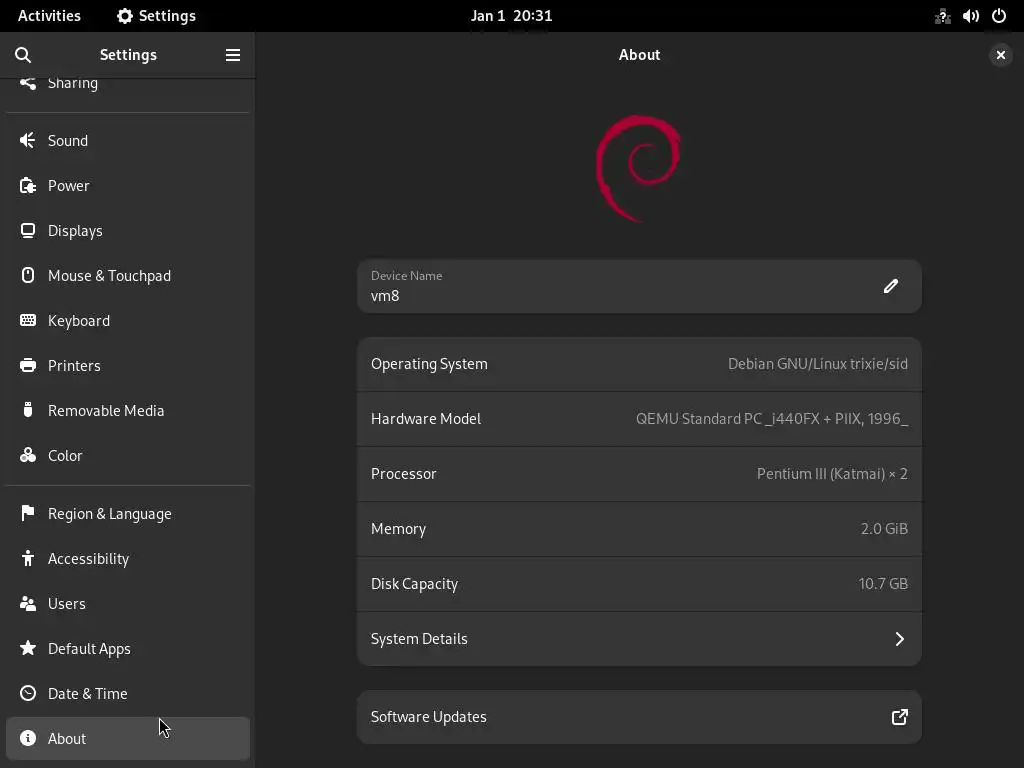This screenshot has height=768, width=1024.
Task: Click the Processor row label
Action: tap(404, 473)
